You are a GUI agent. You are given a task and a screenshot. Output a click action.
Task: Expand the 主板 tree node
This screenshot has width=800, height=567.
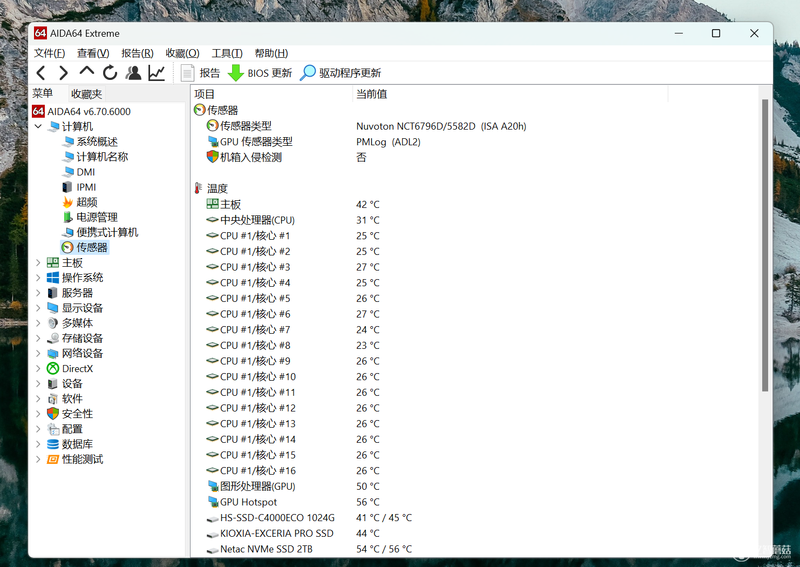[38, 263]
